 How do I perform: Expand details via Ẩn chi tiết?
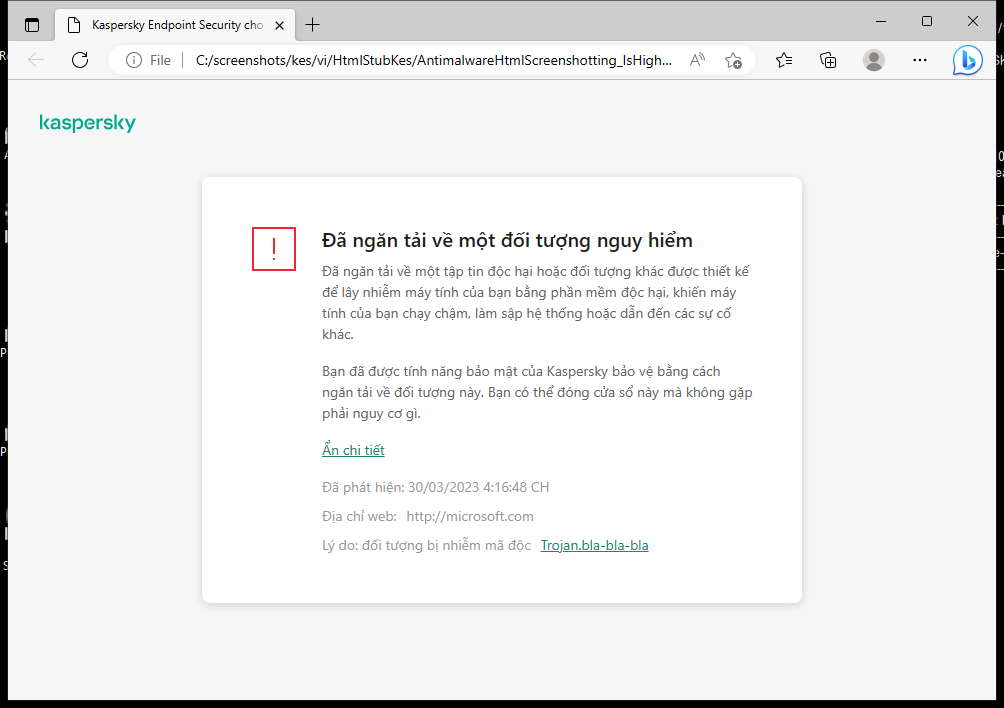353,450
